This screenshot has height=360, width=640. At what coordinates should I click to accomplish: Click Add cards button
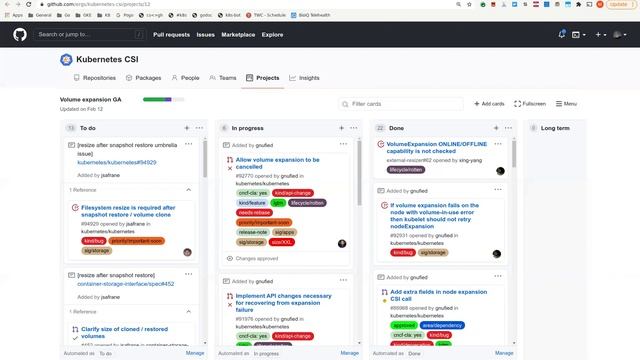pyautogui.click(x=489, y=104)
